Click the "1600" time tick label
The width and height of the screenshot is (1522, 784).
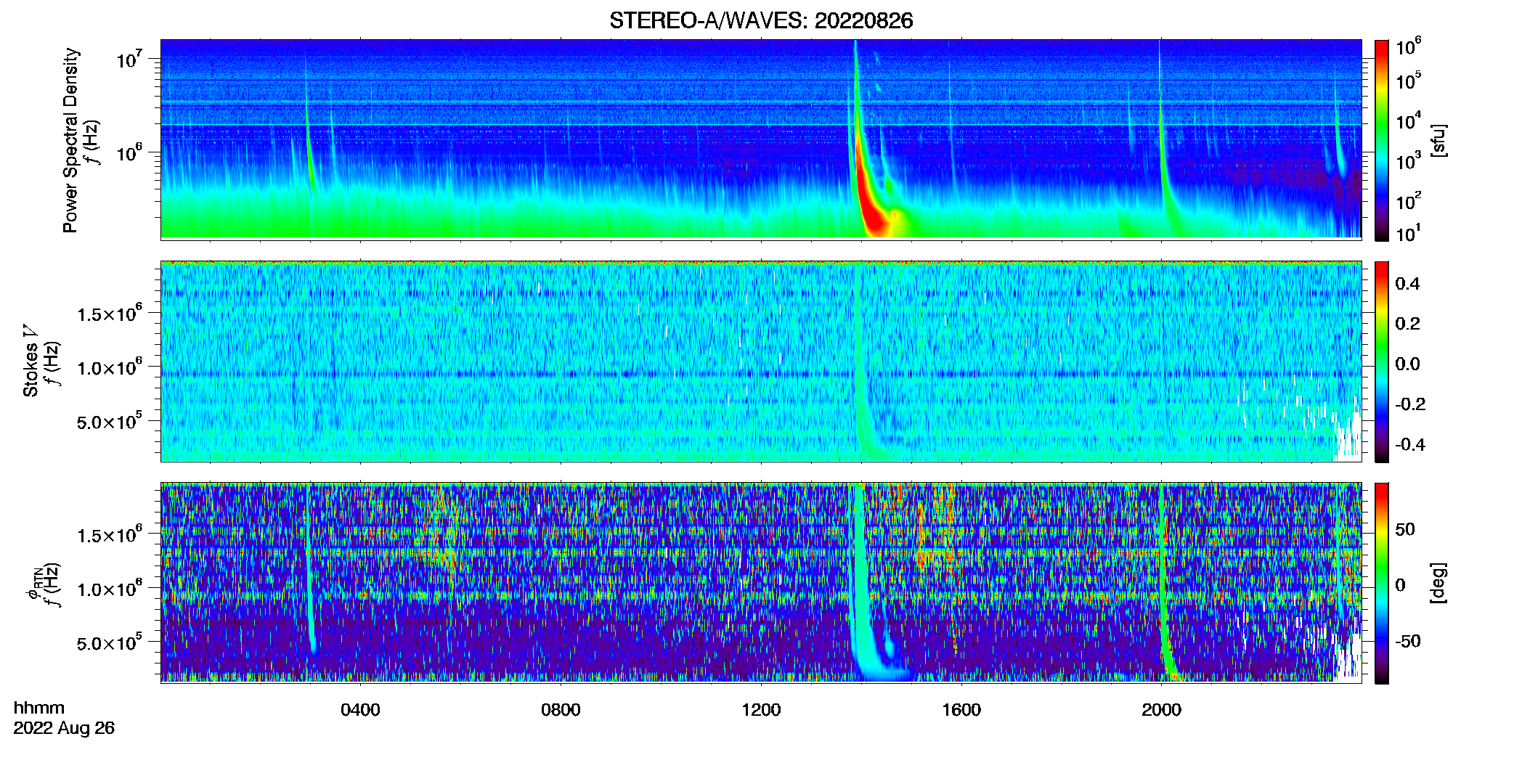(961, 709)
